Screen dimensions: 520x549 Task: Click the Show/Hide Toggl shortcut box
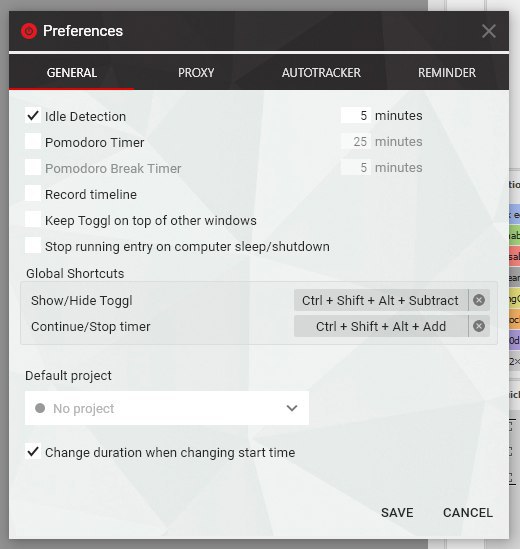(381, 300)
